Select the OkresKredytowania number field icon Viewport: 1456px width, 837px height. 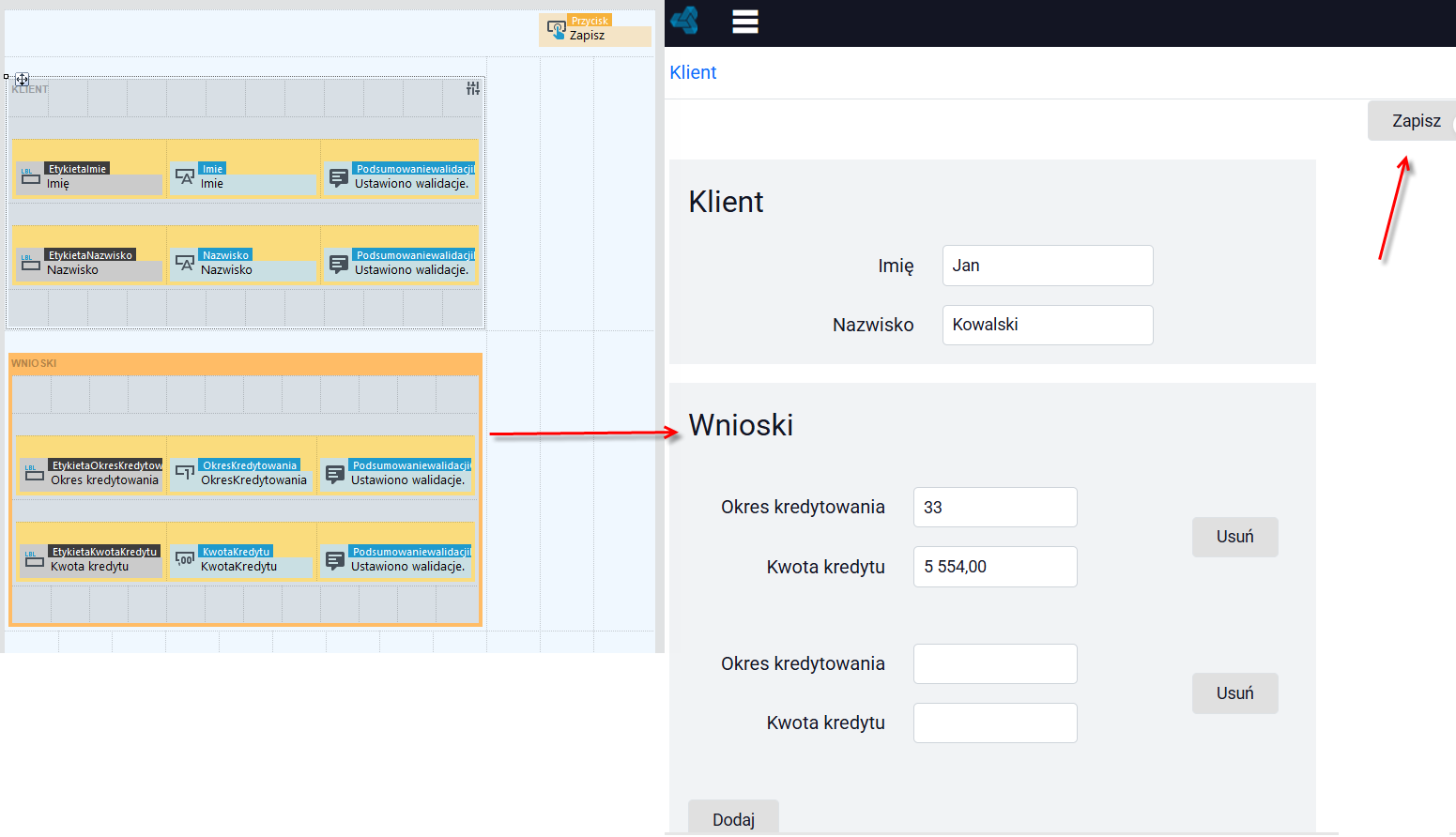185,473
